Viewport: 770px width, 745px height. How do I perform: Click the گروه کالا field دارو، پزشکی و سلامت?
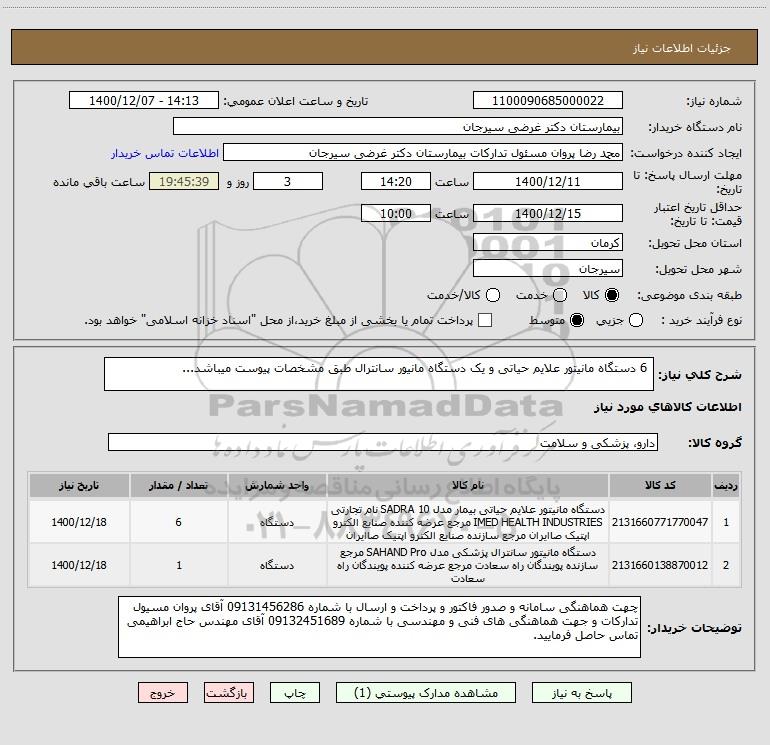pos(383,442)
